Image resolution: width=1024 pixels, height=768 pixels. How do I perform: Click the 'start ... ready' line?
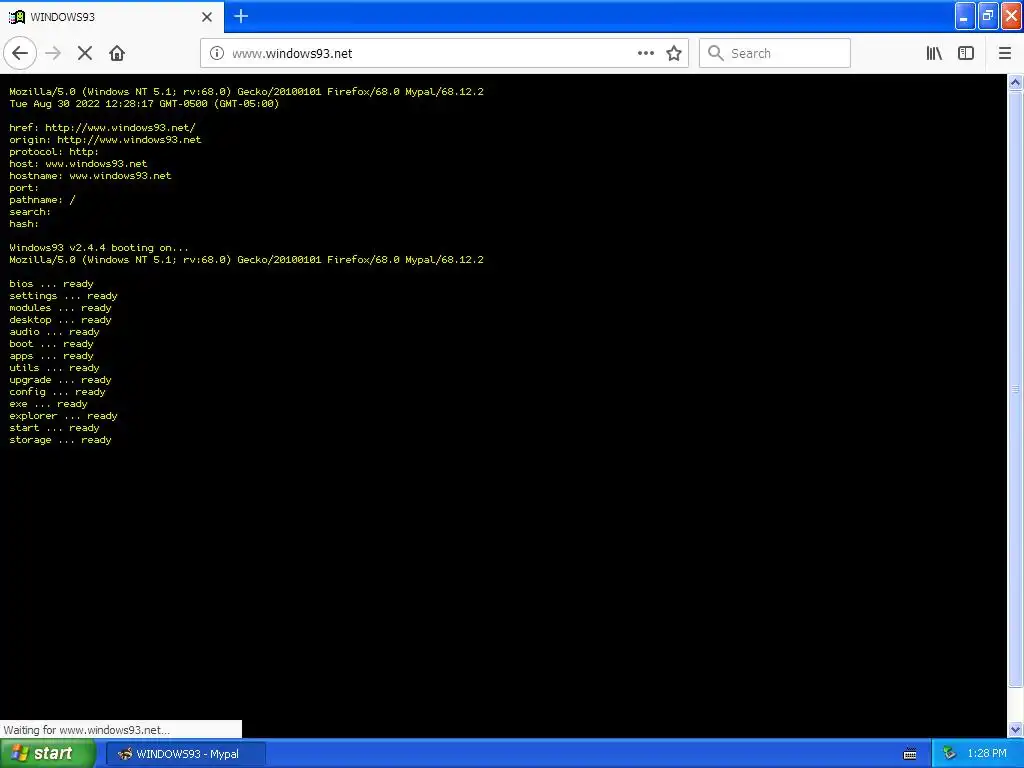coord(54,428)
